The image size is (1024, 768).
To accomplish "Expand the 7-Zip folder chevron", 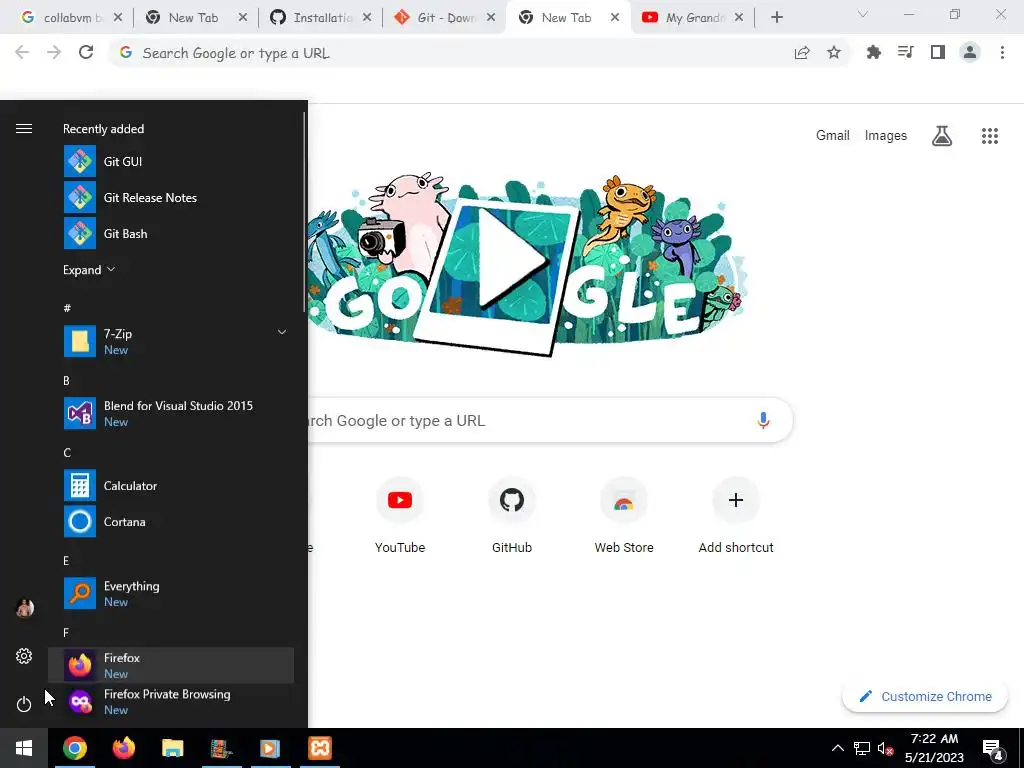I will [x=281, y=332].
